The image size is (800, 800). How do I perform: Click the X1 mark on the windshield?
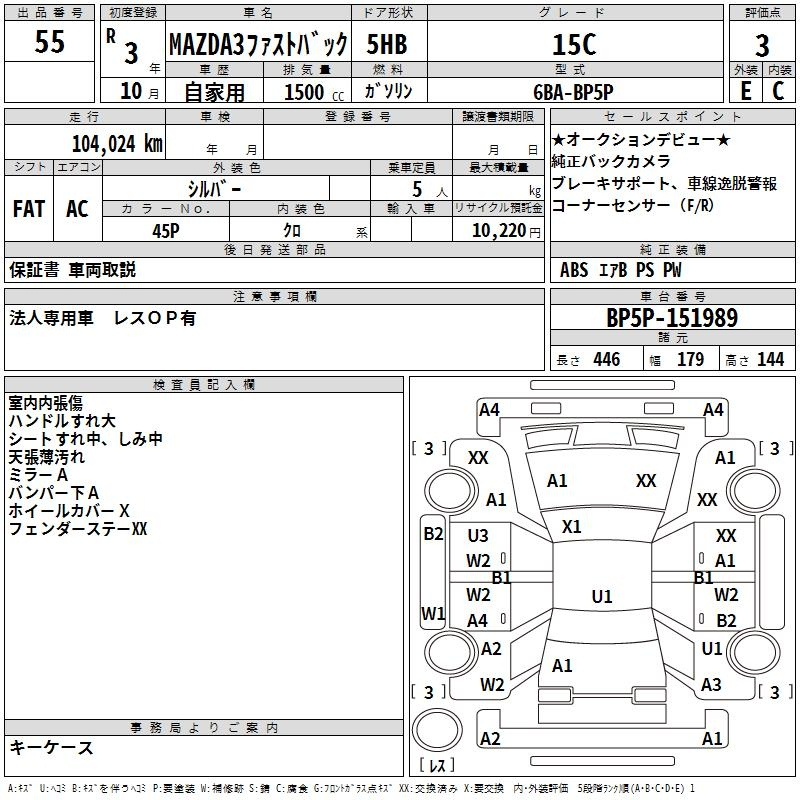coord(572,526)
